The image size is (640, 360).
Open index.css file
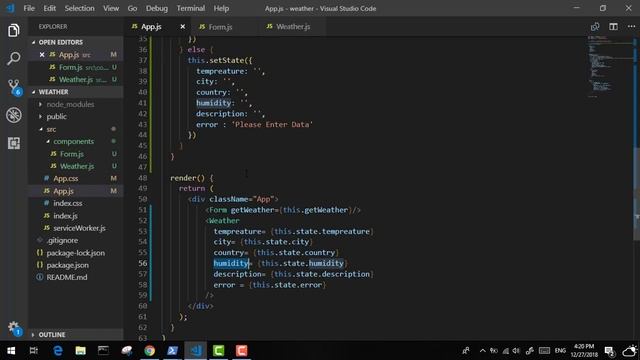click(x=68, y=203)
